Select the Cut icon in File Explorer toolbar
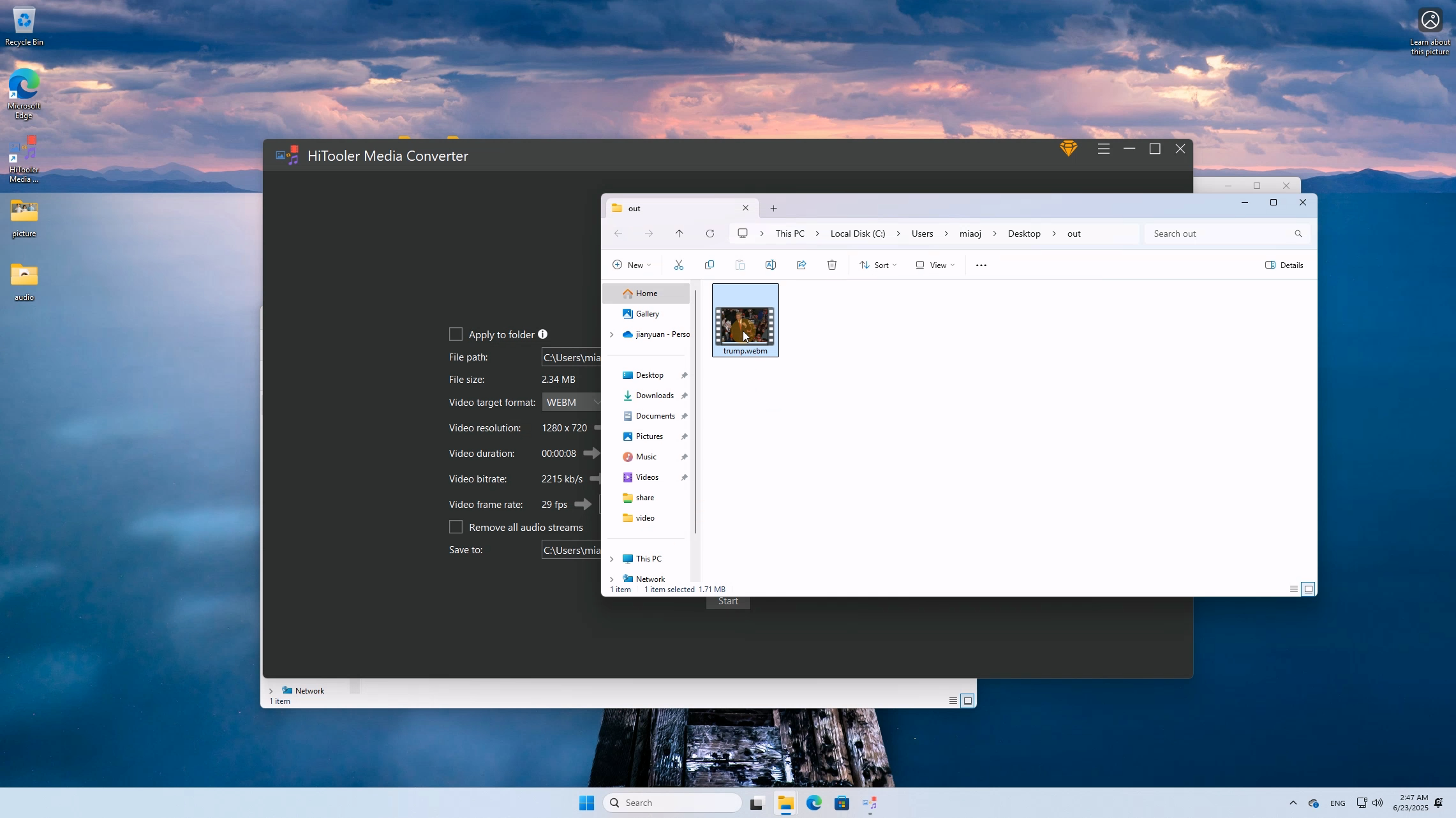The height and width of the screenshot is (818, 1456). [x=679, y=265]
